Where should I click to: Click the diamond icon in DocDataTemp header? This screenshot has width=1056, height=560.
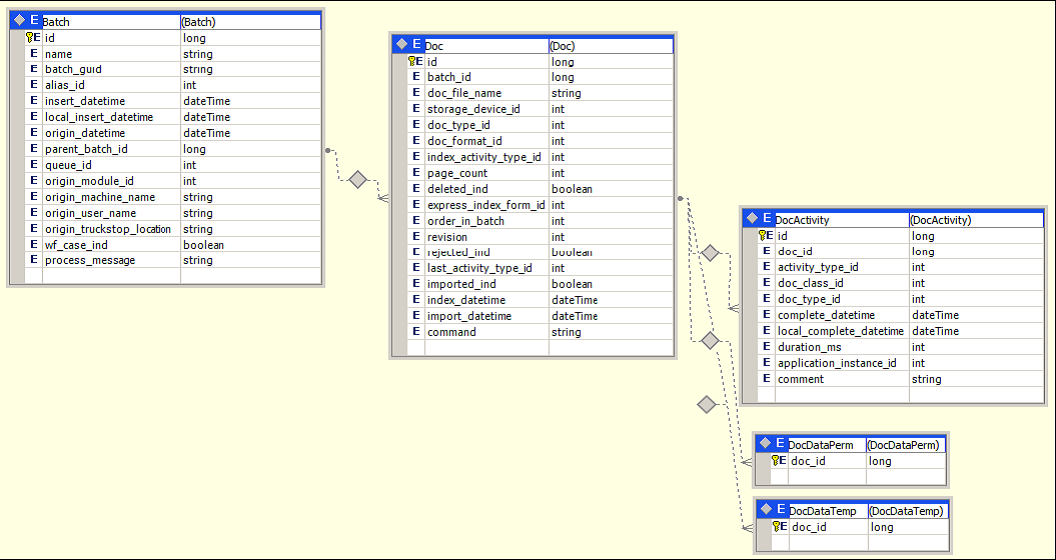pyautogui.click(x=765, y=510)
